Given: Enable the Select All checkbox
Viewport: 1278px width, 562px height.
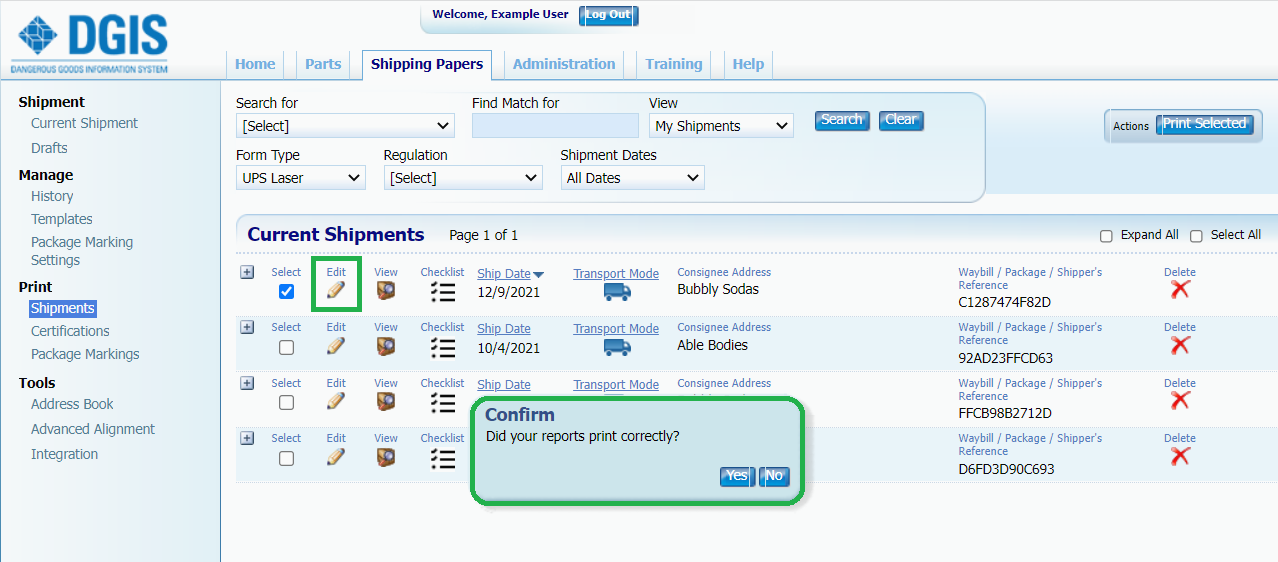Looking at the screenshot, I should coord(1196,236).
